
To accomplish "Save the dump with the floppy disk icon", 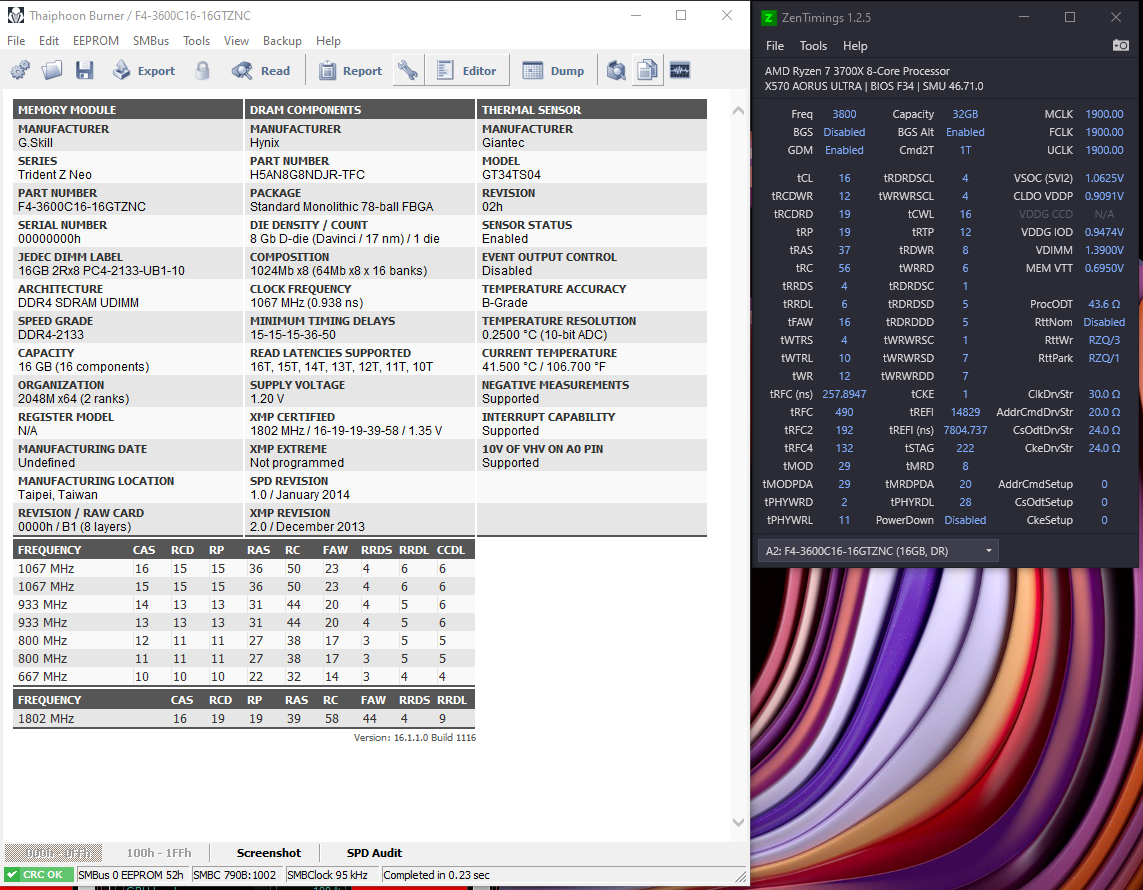I will [85, 71].
